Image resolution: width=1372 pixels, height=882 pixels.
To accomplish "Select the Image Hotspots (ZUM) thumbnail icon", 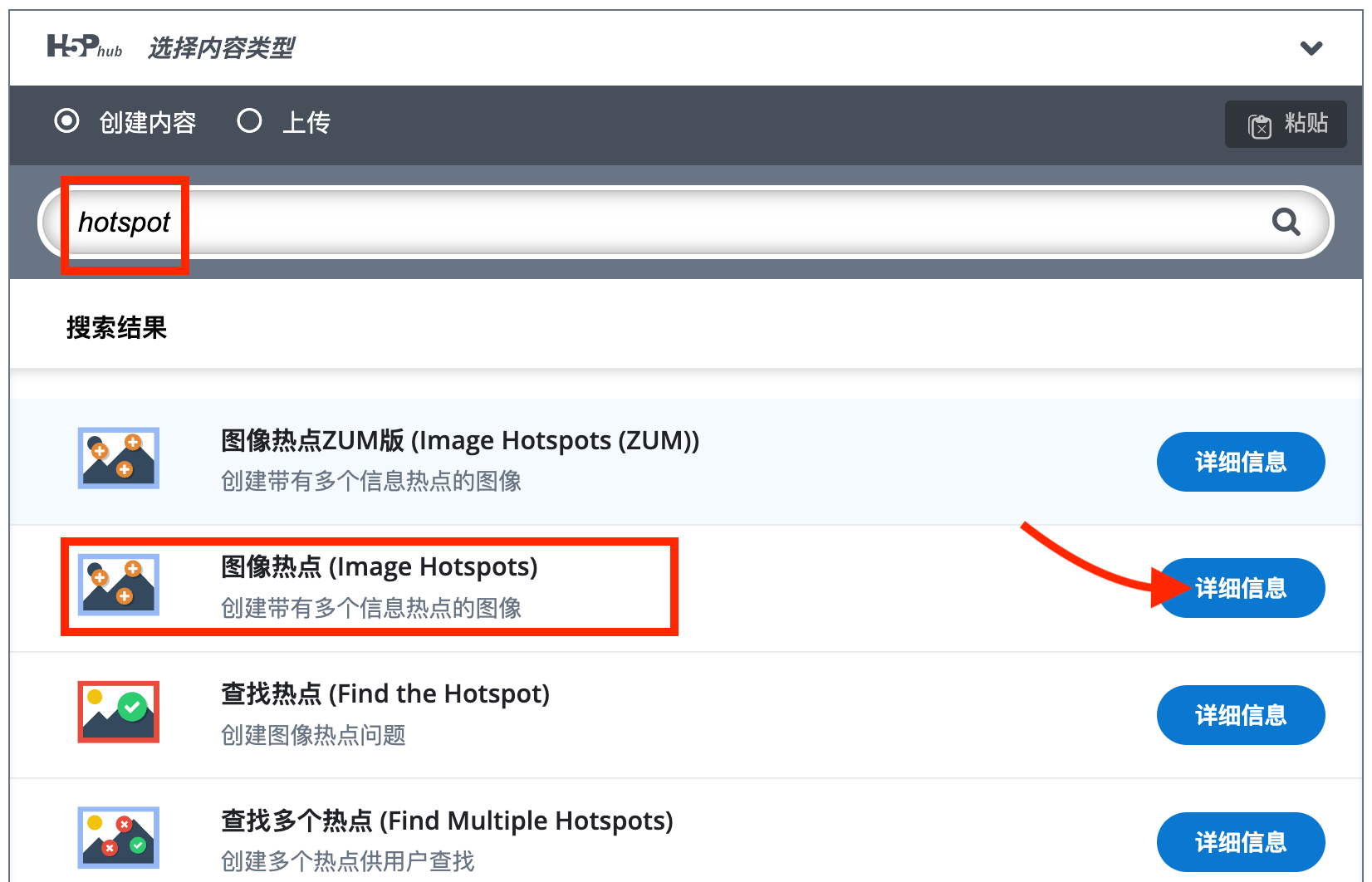I will coord(117,458).
